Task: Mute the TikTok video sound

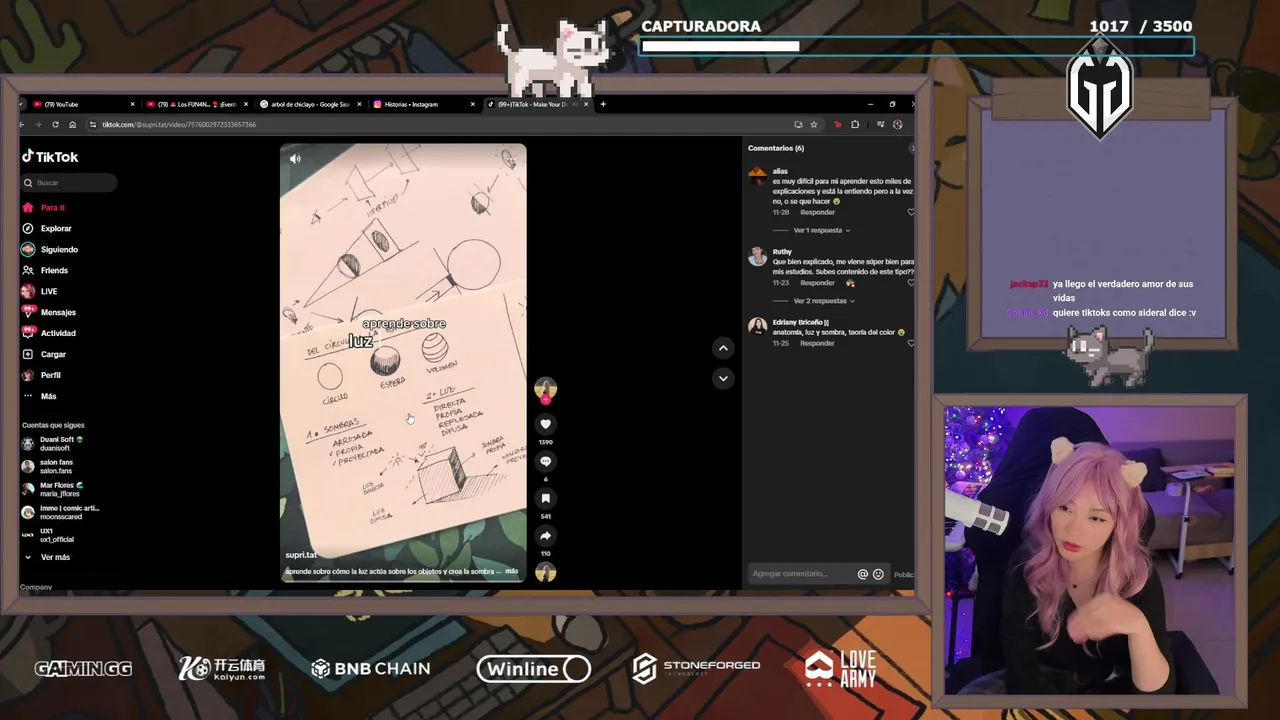Action: coord(295,158)
